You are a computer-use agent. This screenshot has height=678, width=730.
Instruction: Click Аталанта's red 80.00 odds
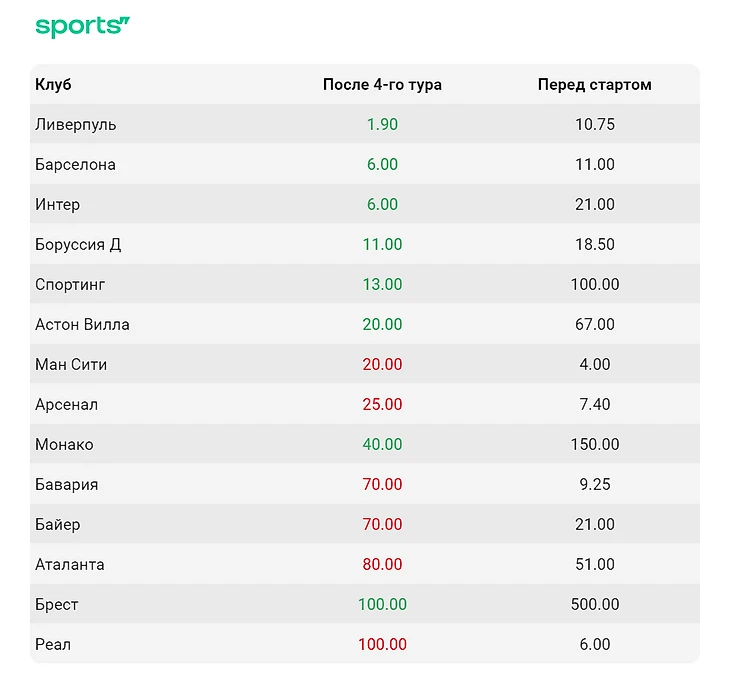coord(382,565)
